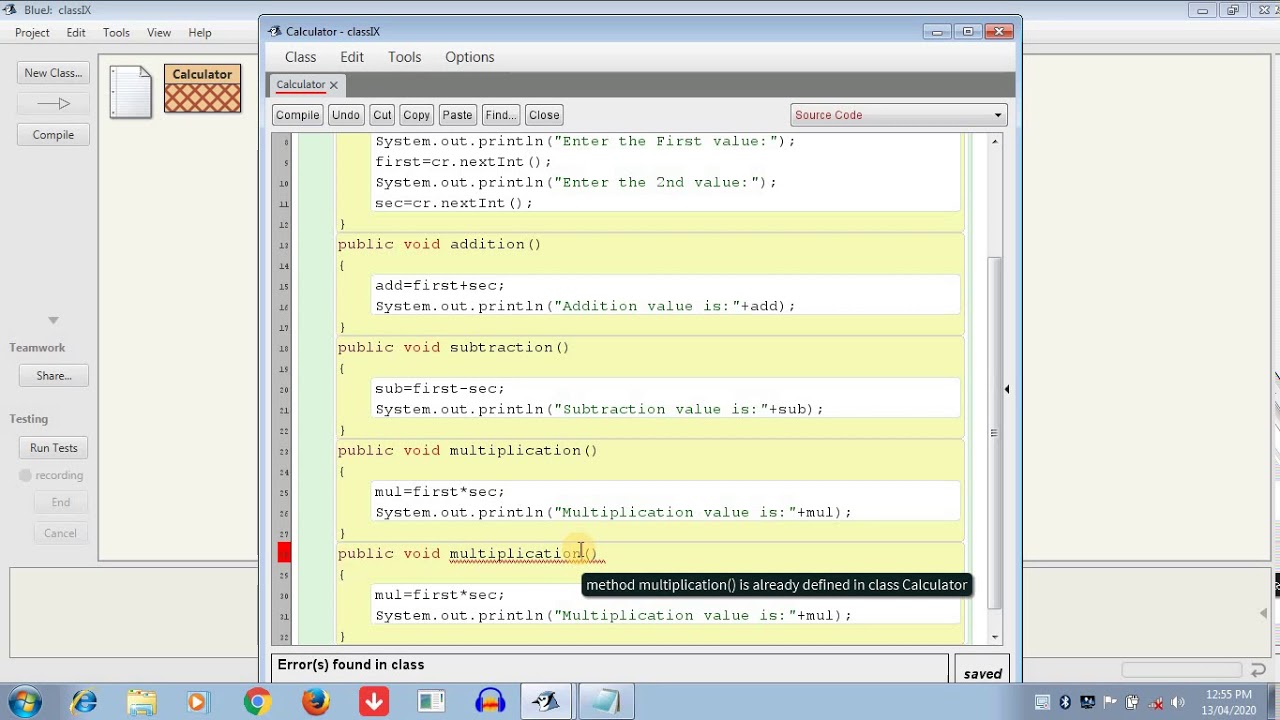Click Compile in BlueJ sidebar
This screenshot has width=1280, height=720.
pyautogui.click(x=53, y=135)
